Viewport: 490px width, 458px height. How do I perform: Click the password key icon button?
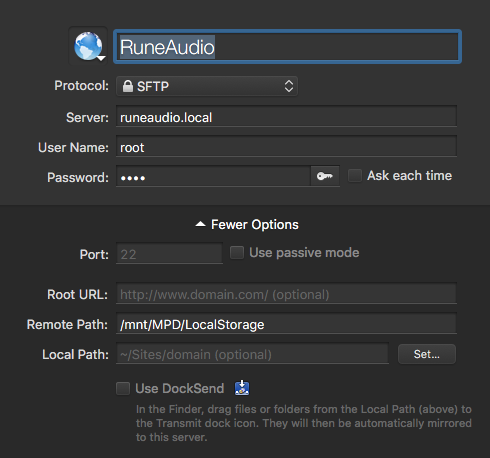coord(325,176)
